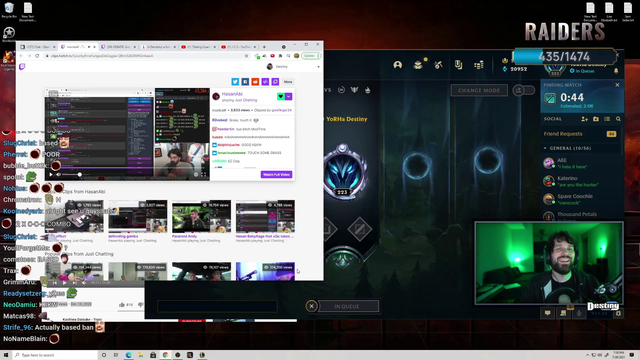This screenshot has height=360, width=640.
Task: Click the Blue Essence 20952 balance
Action: (x=515, y=69)
